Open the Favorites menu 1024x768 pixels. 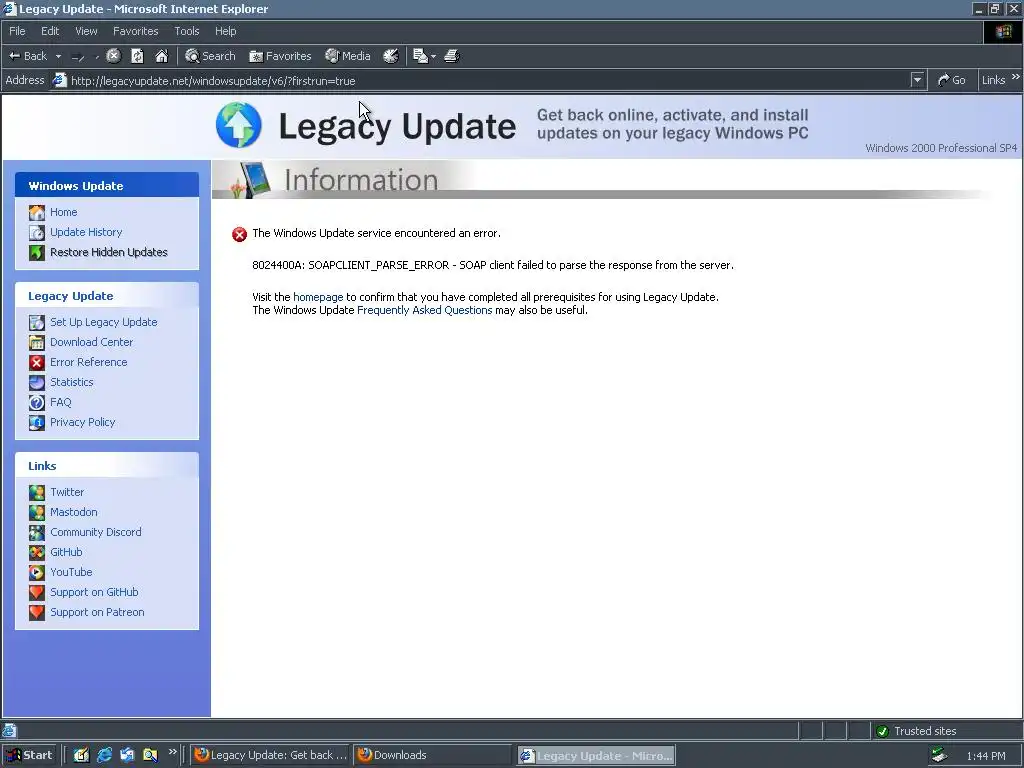pyautogui.click(x=135, y=31)
